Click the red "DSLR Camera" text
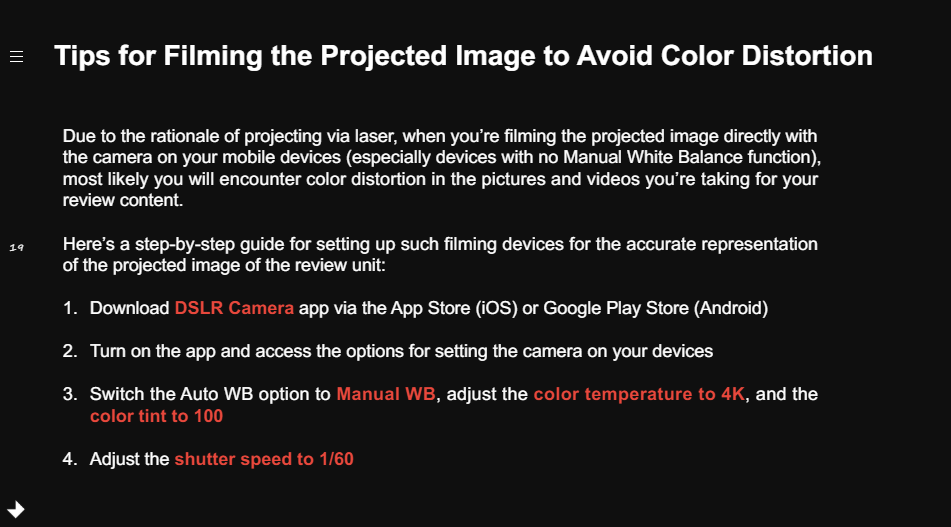 234,308
